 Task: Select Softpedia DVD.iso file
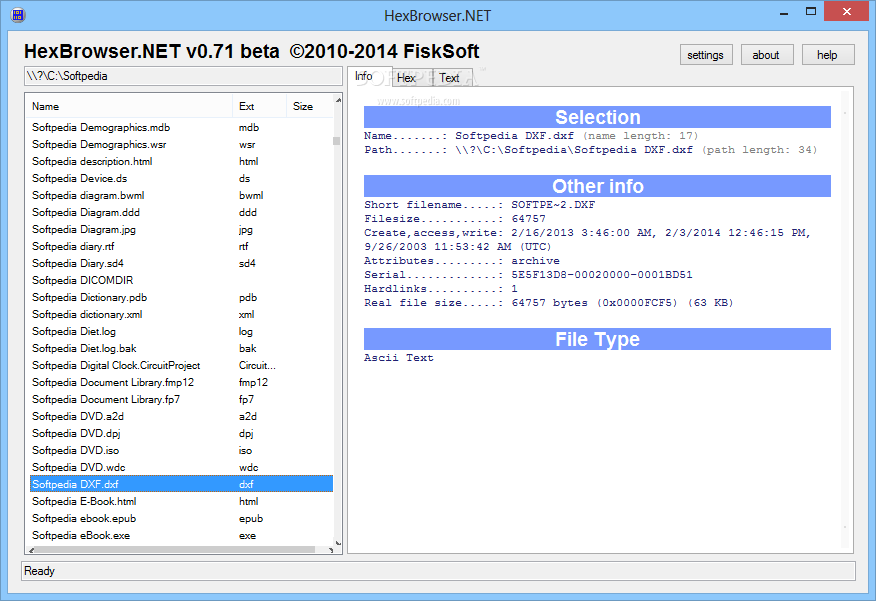[181, 450]
